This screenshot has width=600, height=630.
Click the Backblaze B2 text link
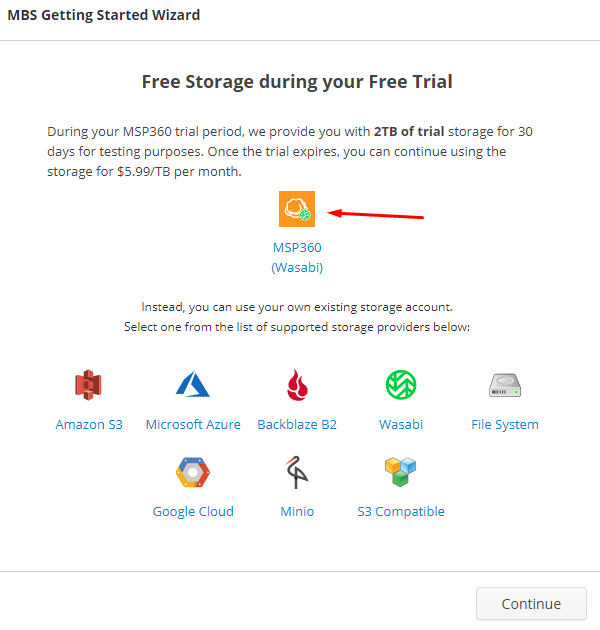pyautogui.click(x=297, y=424)
